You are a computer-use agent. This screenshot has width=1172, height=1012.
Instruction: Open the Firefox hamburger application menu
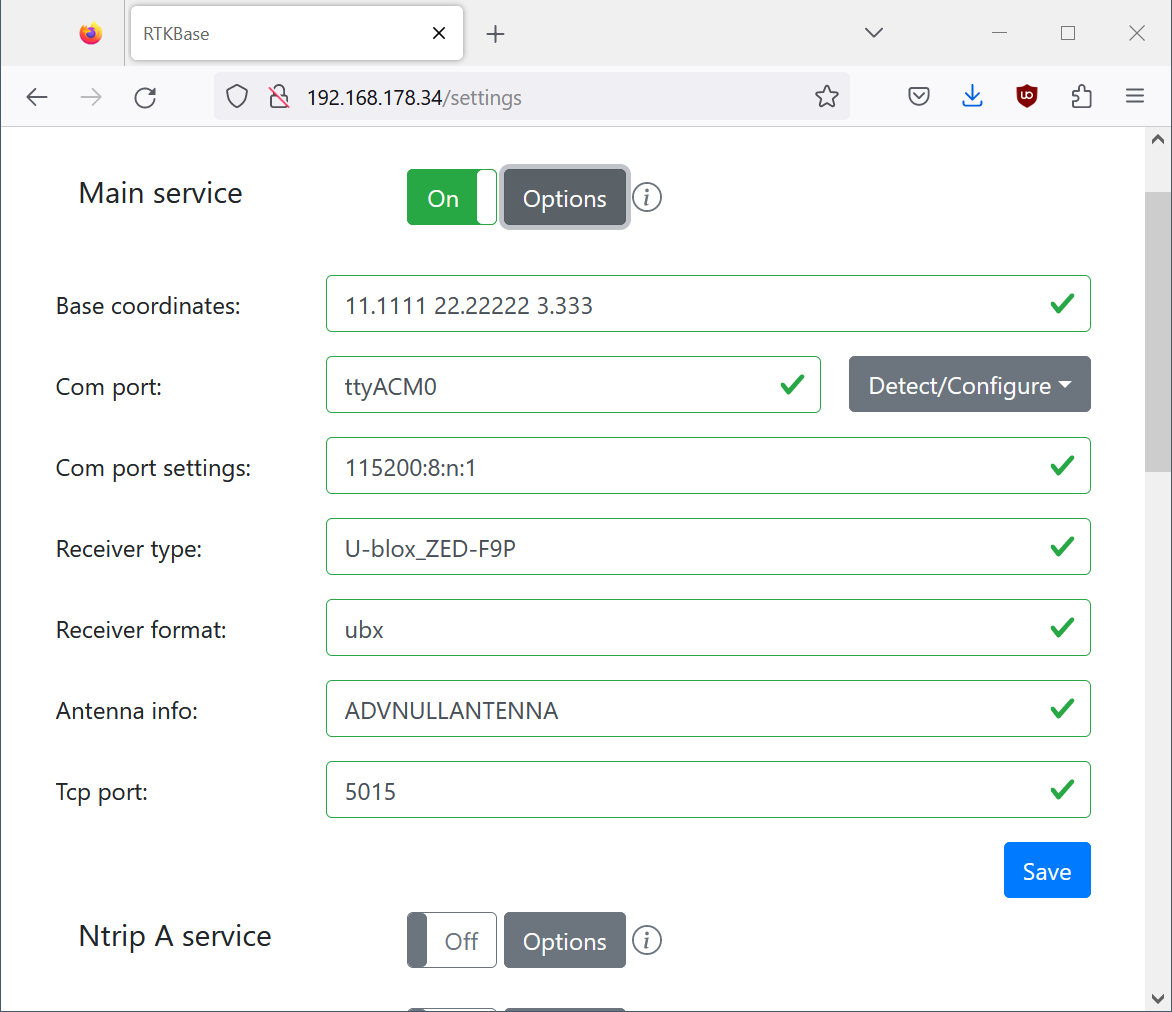coord(1134,97)
